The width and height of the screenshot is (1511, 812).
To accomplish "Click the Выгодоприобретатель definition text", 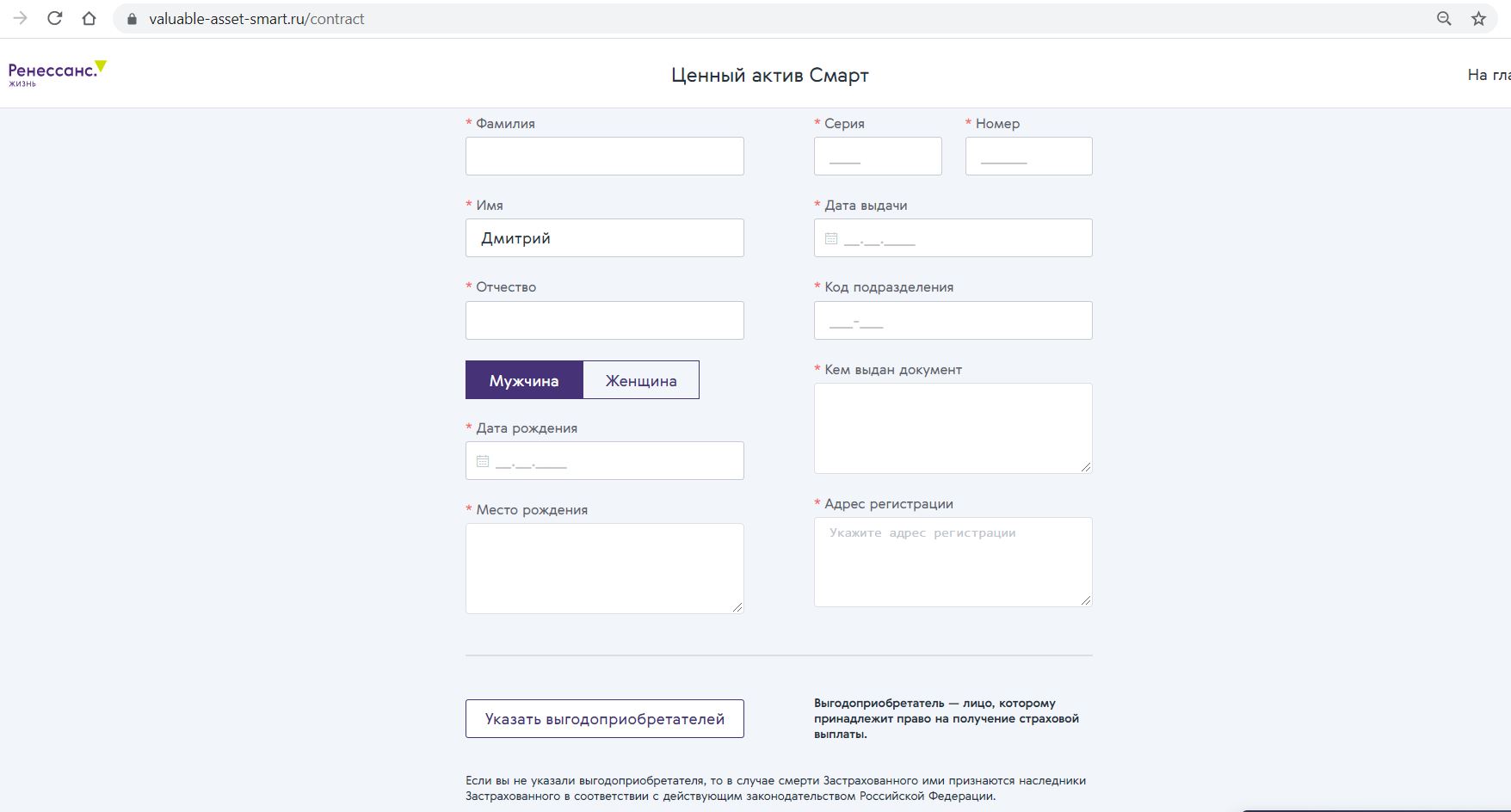I will 947,718.
